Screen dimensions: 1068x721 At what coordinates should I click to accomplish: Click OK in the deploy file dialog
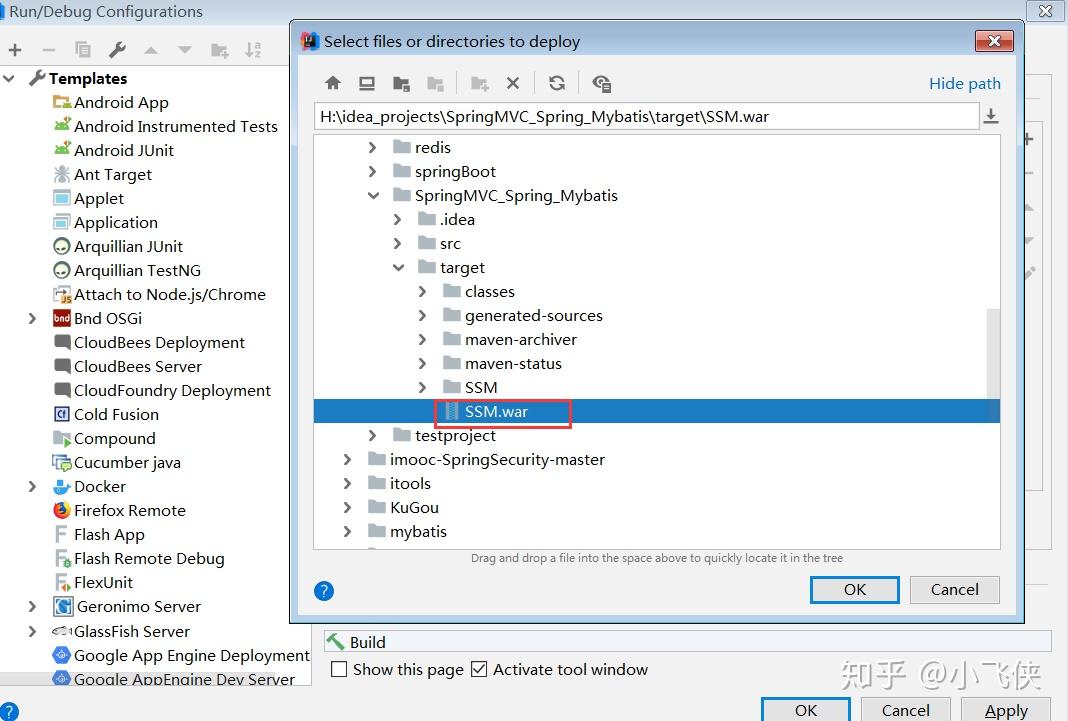pyautogui.click(x=855, y=590)
